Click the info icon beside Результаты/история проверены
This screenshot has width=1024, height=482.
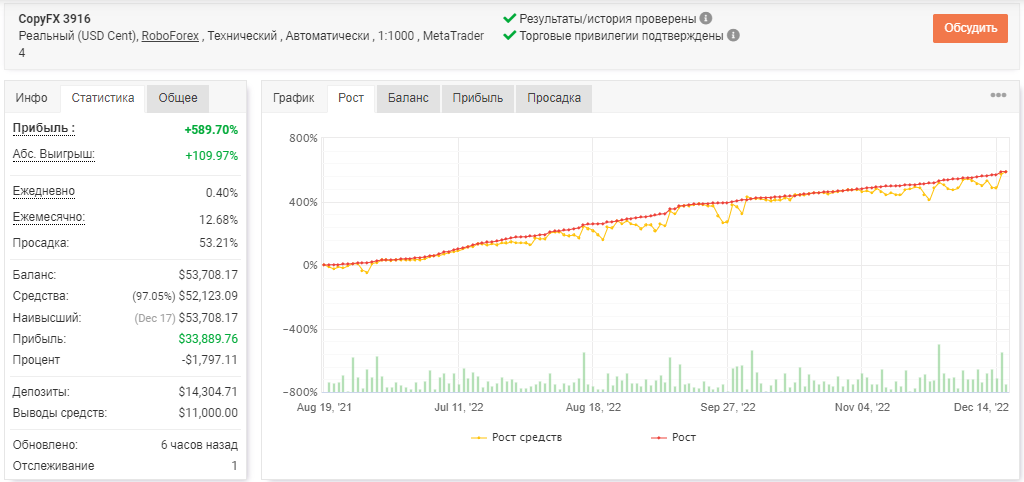point(706,18)
